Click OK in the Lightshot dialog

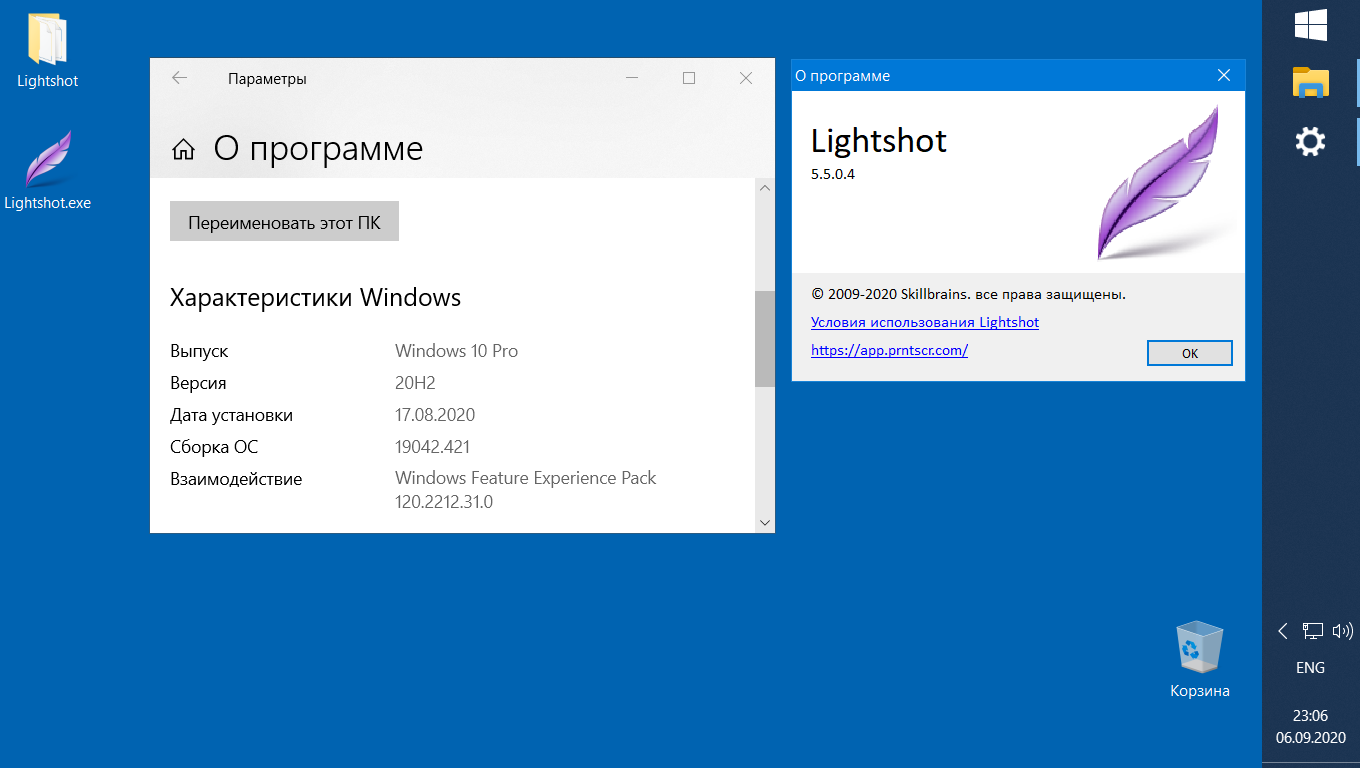(1189, 353)
